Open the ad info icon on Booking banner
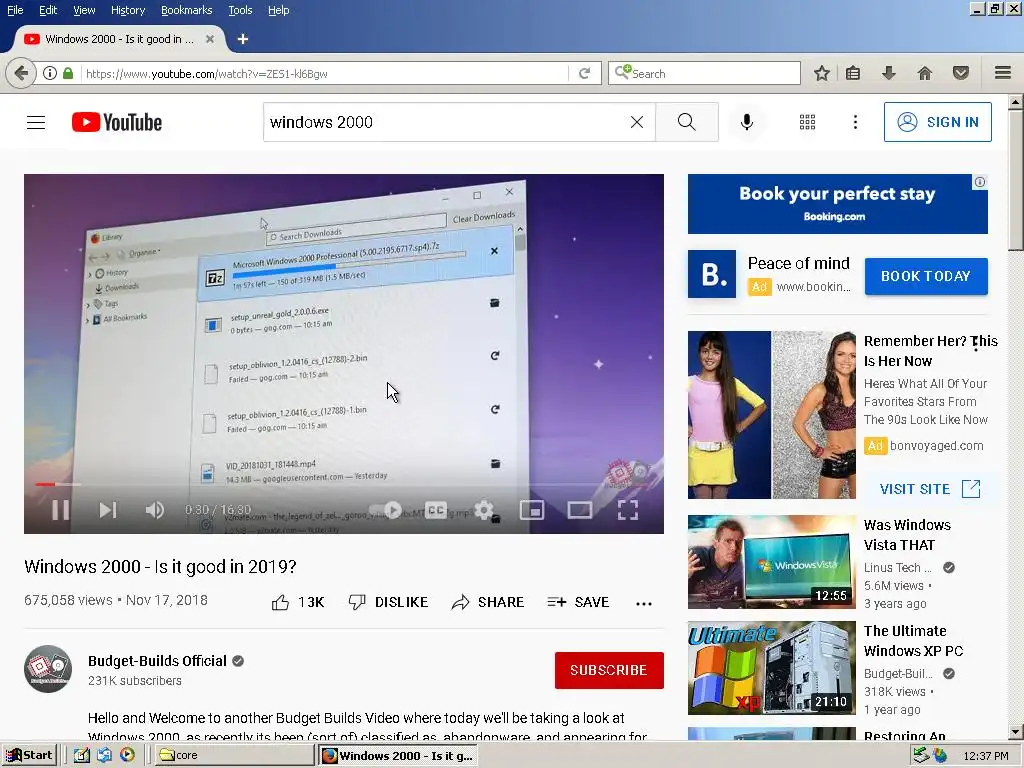Screen dimensions: 1024x768 point(980,182)
